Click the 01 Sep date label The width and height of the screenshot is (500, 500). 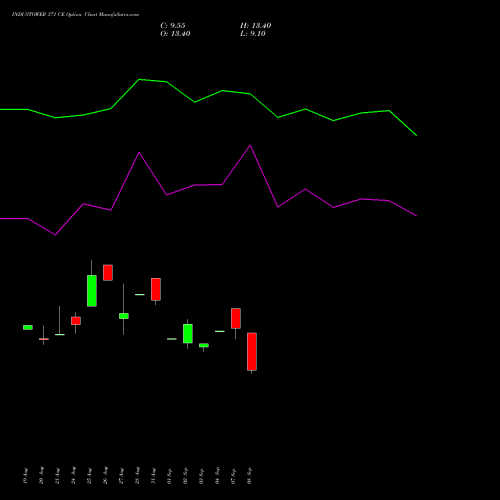tap(170, 476)
